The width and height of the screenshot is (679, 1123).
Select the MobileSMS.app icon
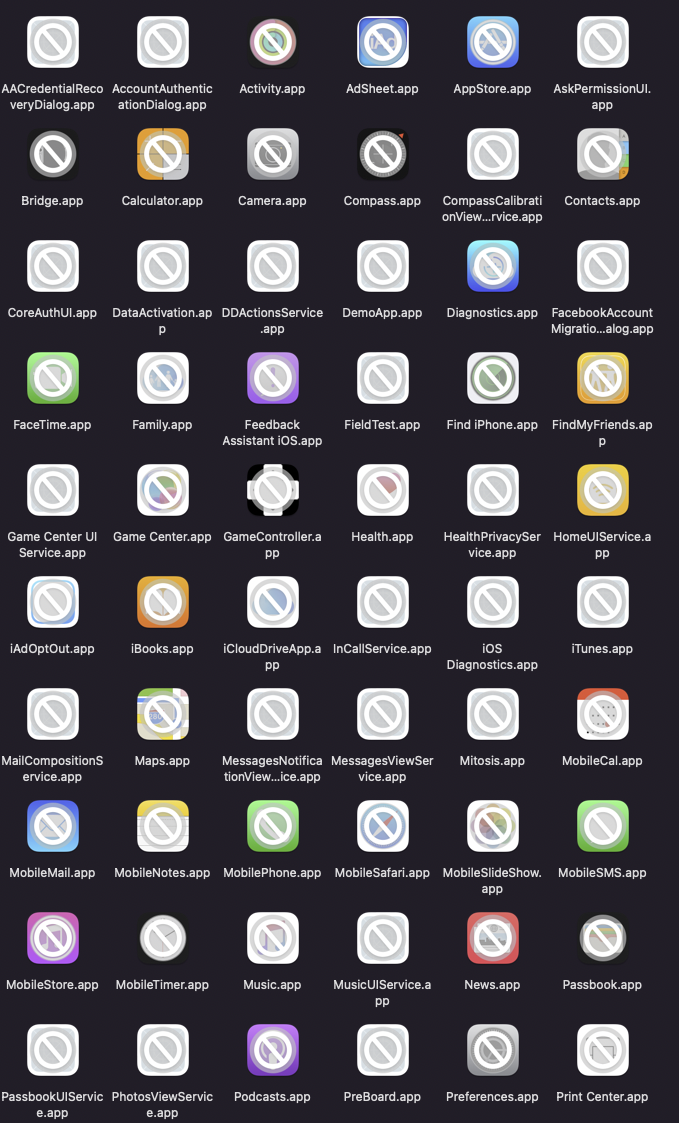tap(603, 826)
